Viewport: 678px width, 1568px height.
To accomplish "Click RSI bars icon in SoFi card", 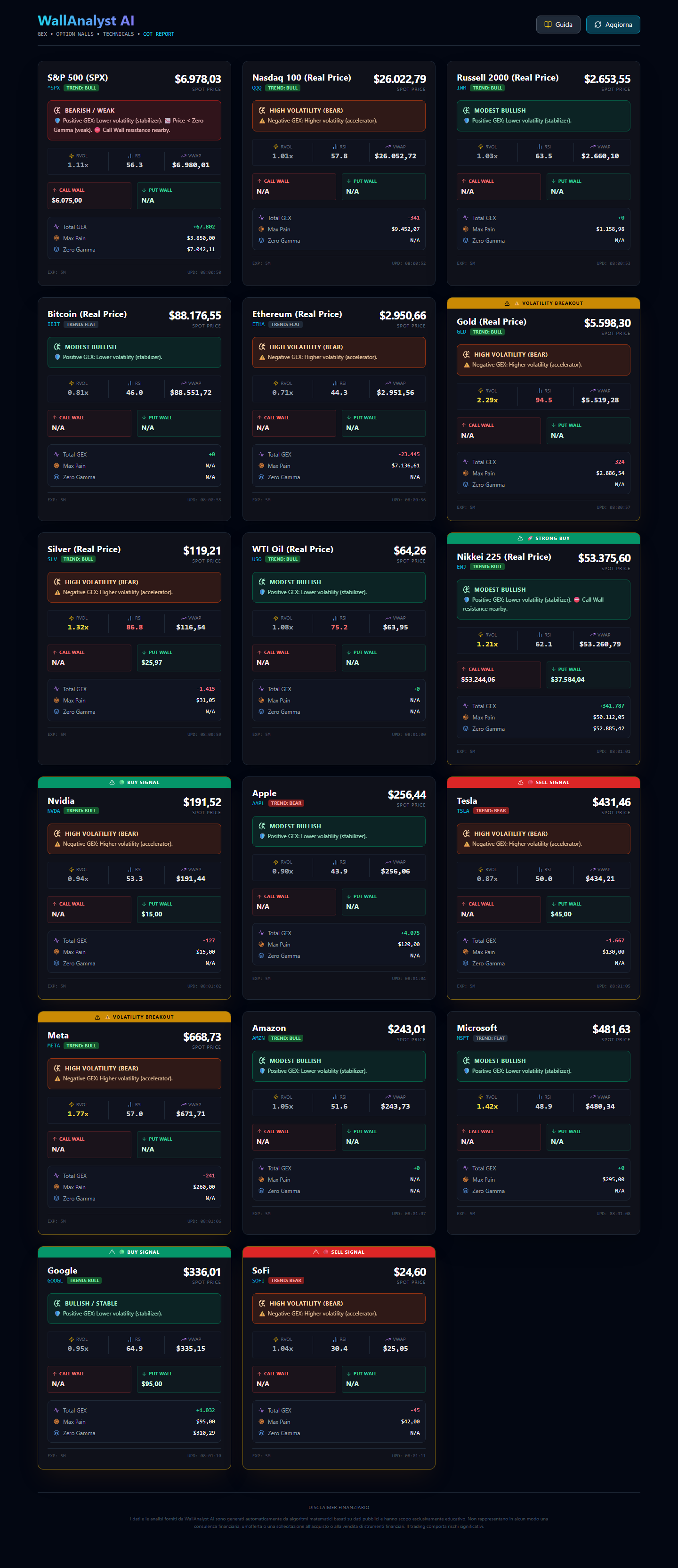I will [335, 1339].
